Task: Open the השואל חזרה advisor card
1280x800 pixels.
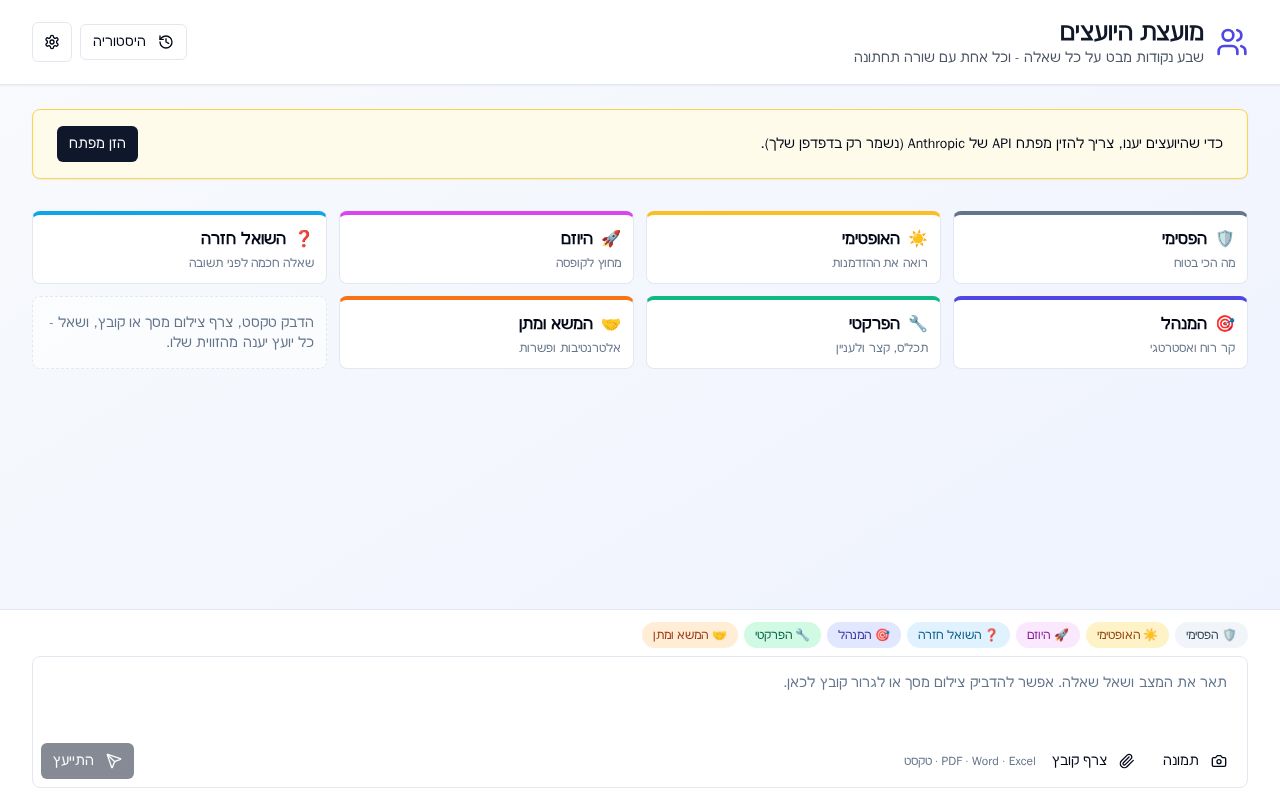Action: pyautogui.click(x=179, y=248)
